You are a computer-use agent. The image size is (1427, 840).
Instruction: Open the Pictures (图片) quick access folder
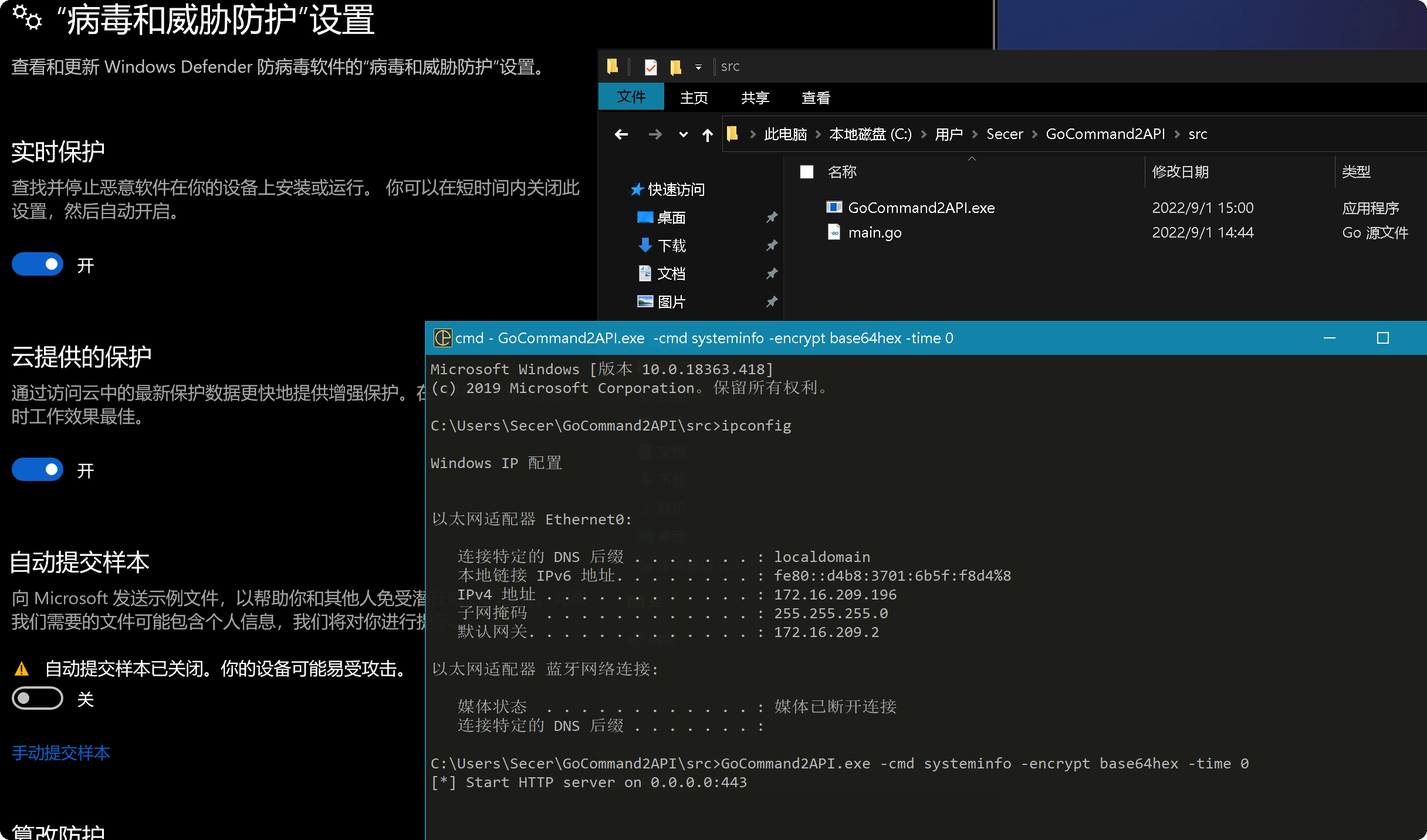671,302
